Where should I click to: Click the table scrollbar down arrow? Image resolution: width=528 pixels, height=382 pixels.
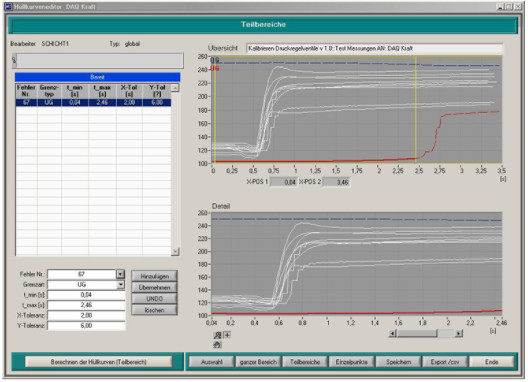[175, 252]
